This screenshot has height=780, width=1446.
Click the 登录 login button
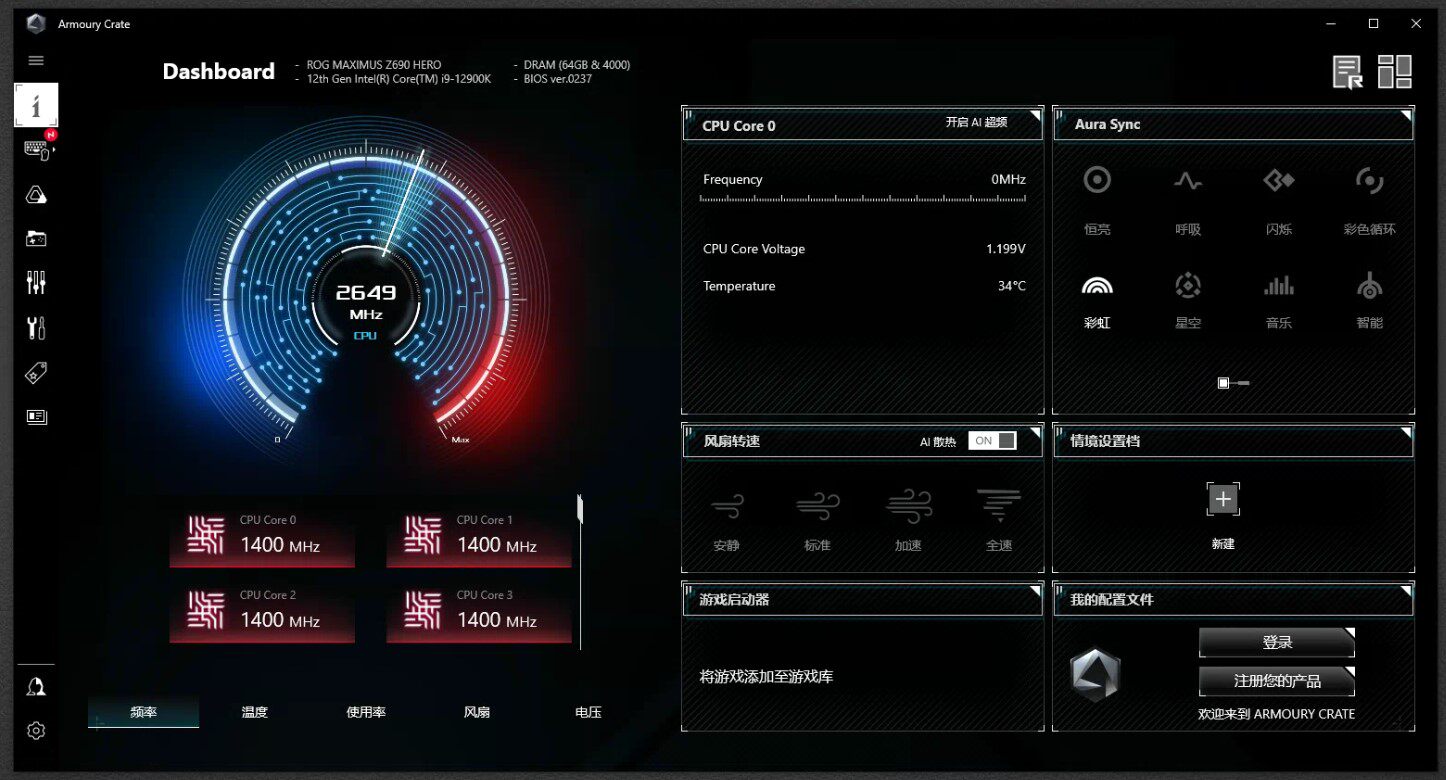pos(1277,643)
